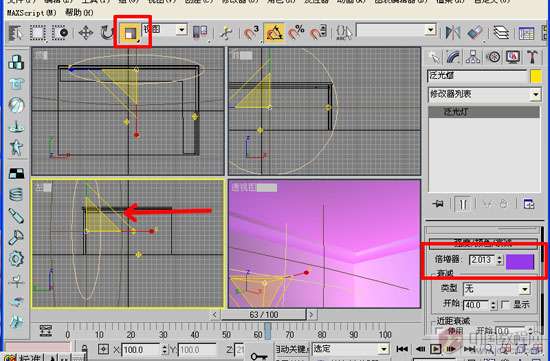The width and height of the screenshot is (550, 361).
Task: Open the Select by Name tool
Action: coord(15,33)
